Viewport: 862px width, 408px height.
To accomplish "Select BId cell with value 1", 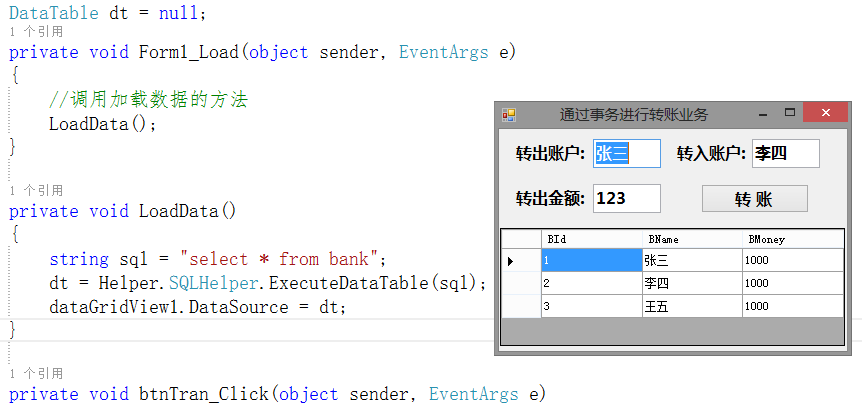I will pyautogui.click(x=592, y=260).
